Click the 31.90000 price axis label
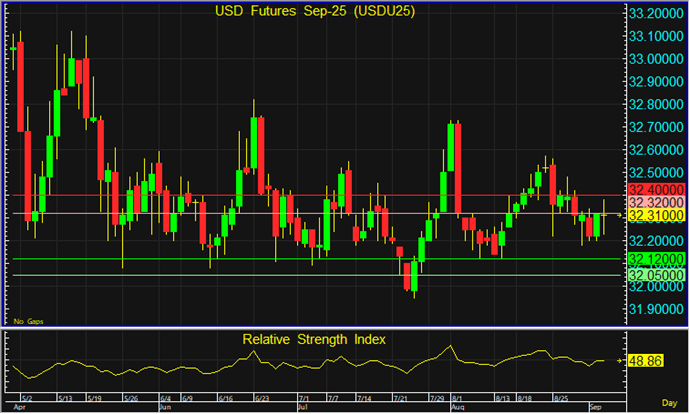 654,309
